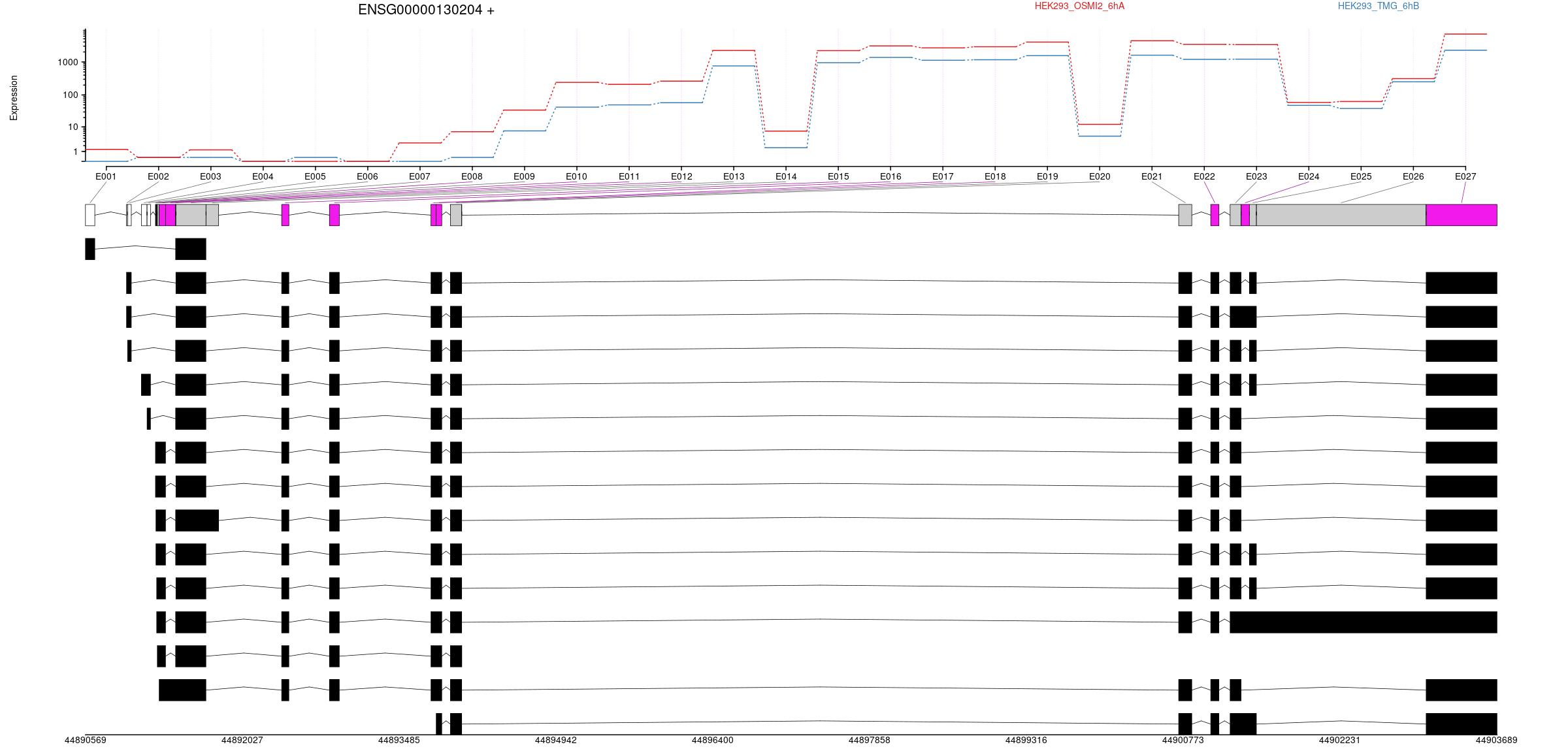The height and width of the screenshot is (751, 1568).
Task: Click the large gray 3' UTR block in gene model
Action: 1341,215
